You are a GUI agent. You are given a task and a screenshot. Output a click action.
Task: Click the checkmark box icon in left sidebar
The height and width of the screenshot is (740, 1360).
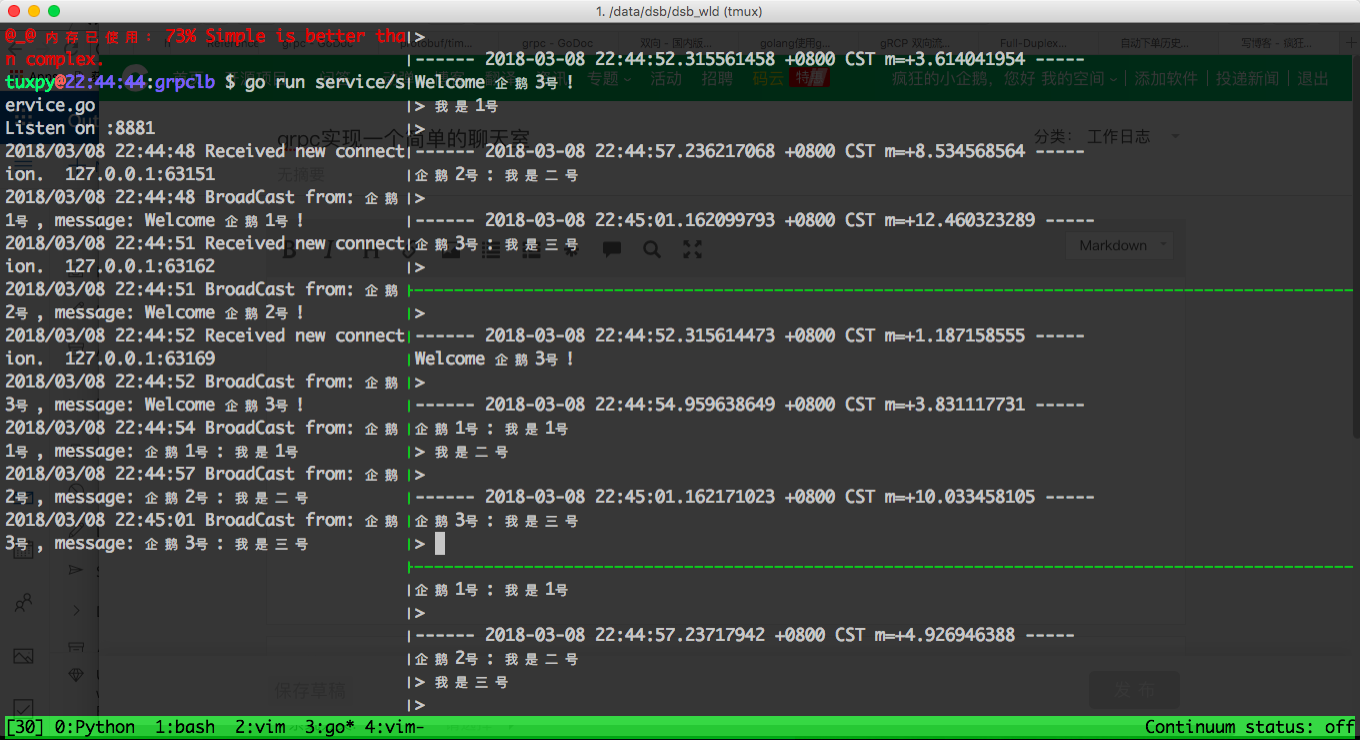pos(23,706)
